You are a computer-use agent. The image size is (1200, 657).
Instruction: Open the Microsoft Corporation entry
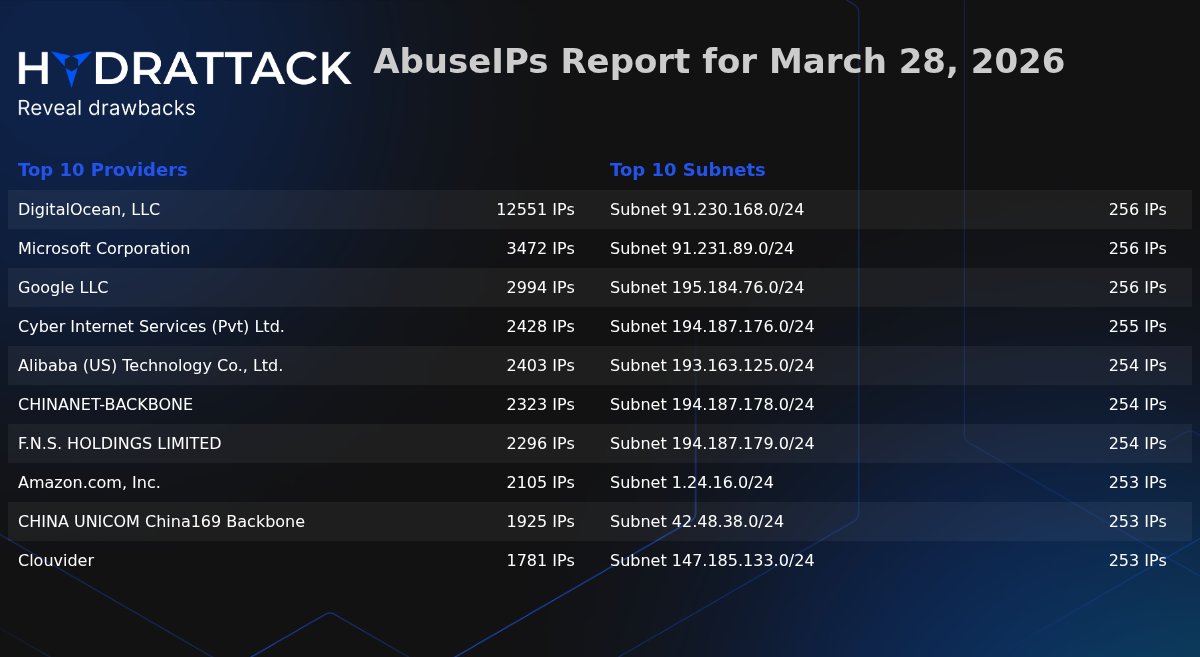tap(104, 249)
